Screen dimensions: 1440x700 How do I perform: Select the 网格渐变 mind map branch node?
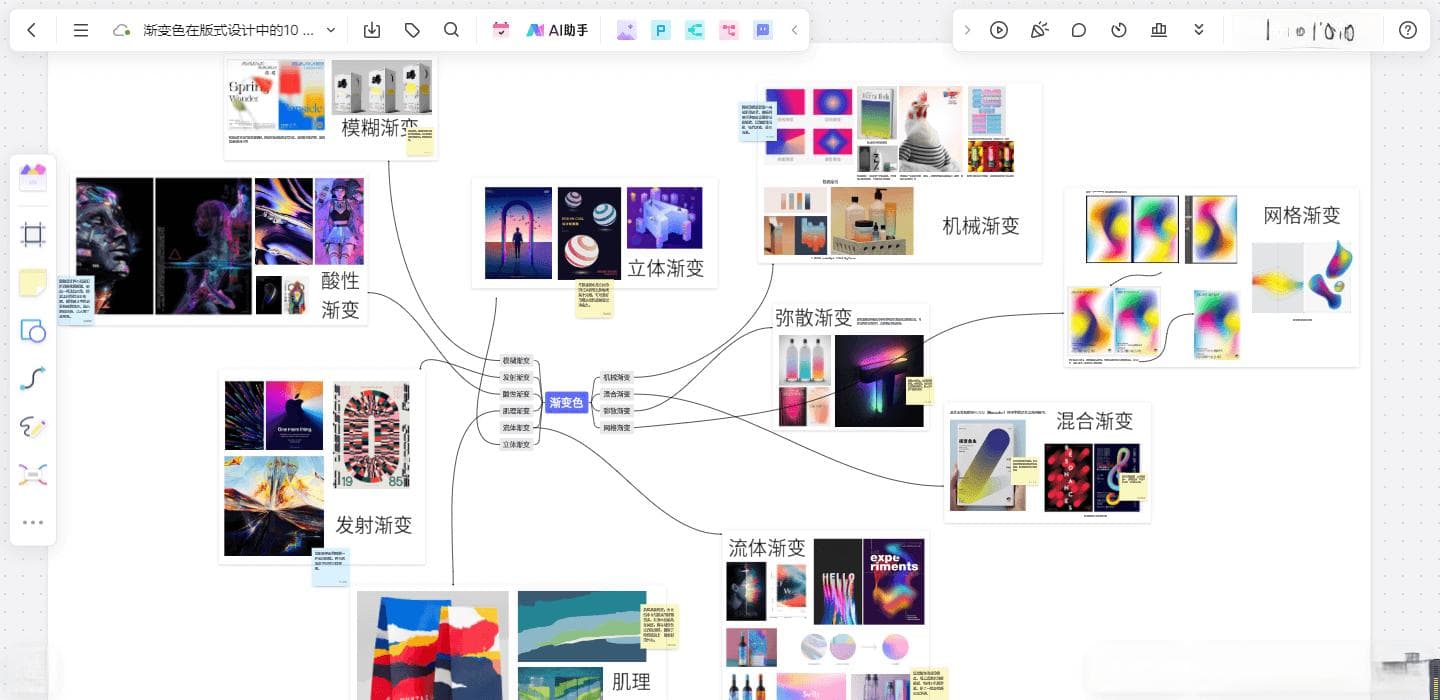tap(616, 427)
